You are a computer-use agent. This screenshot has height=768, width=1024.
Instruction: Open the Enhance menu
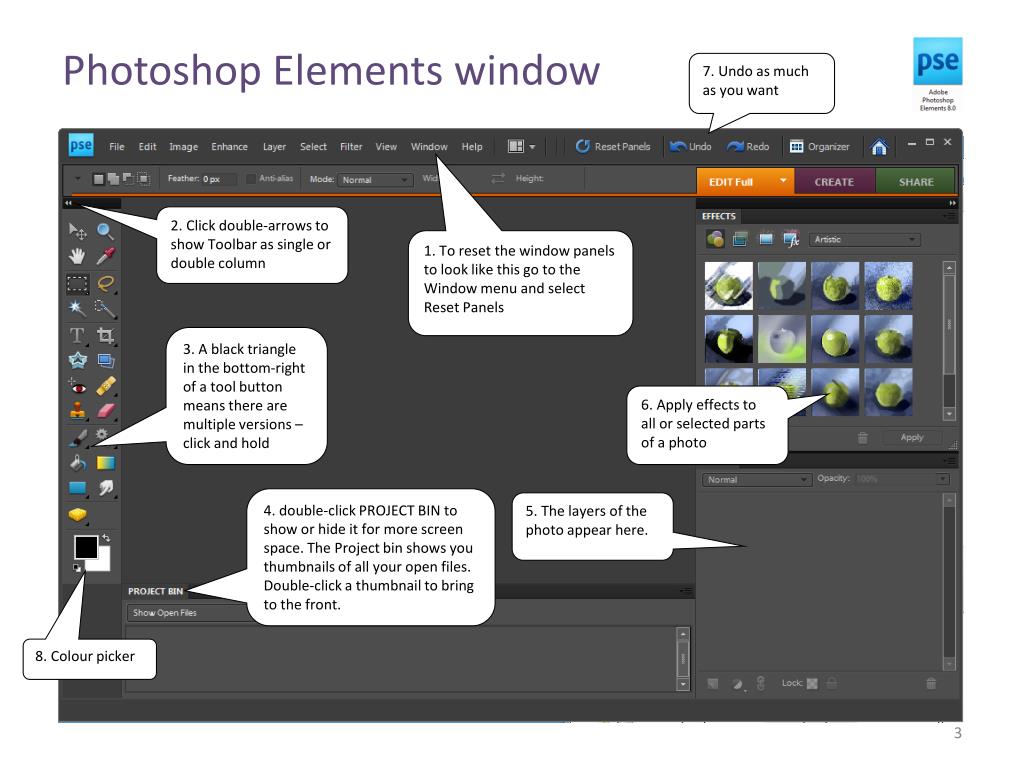[229, 147]
